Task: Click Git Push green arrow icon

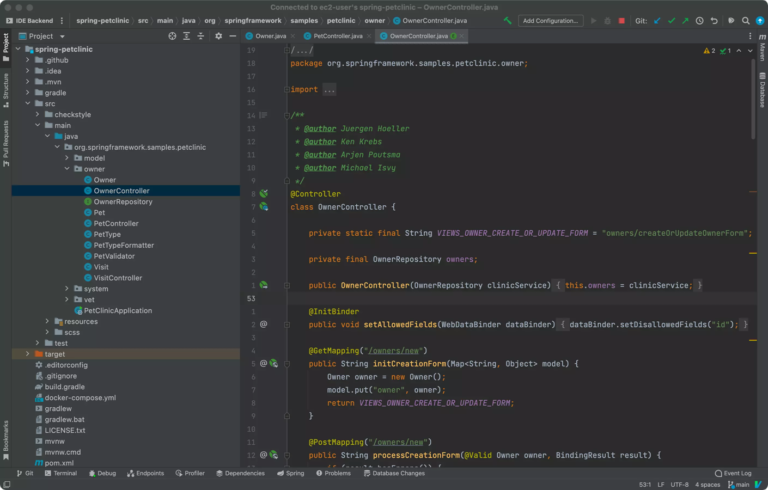Action: tap(685, 21)
